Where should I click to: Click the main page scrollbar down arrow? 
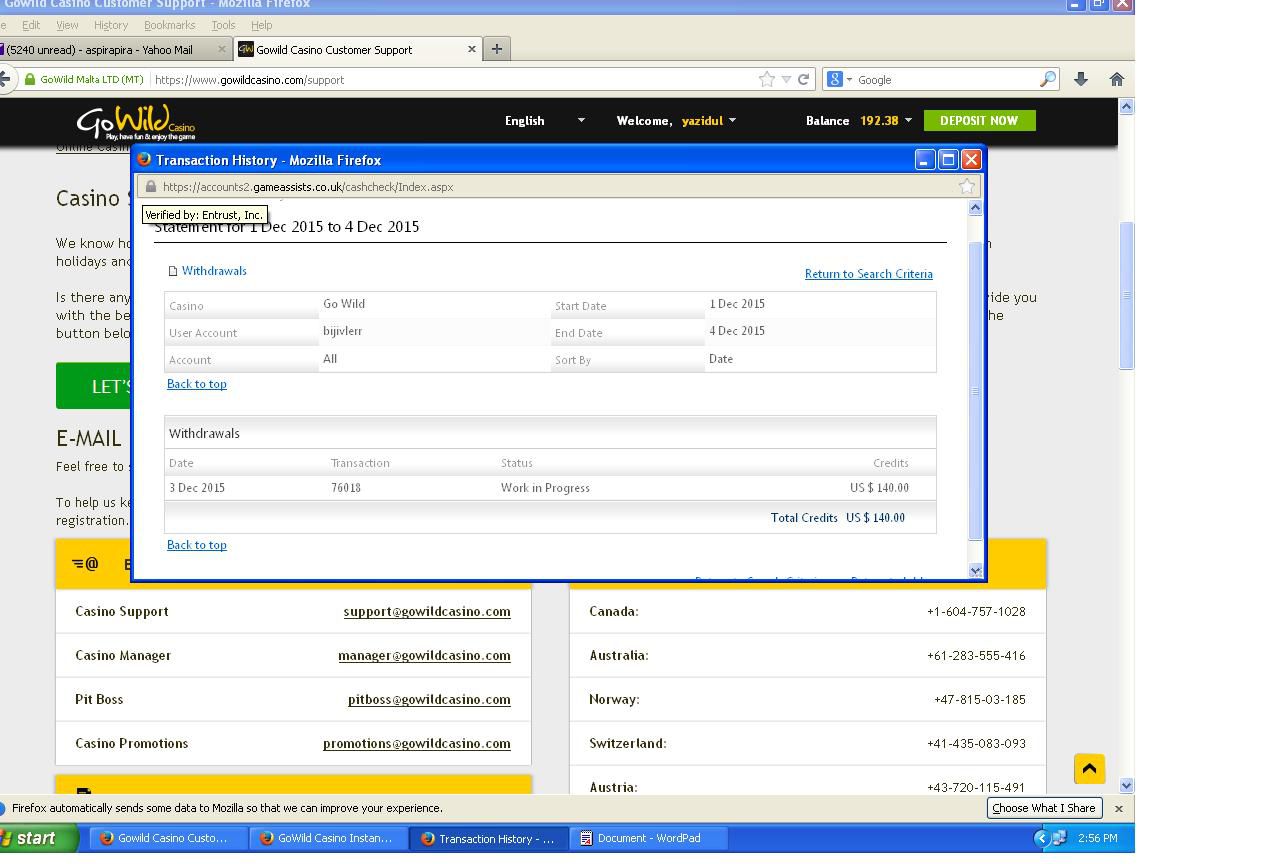tap(1127, 786)
